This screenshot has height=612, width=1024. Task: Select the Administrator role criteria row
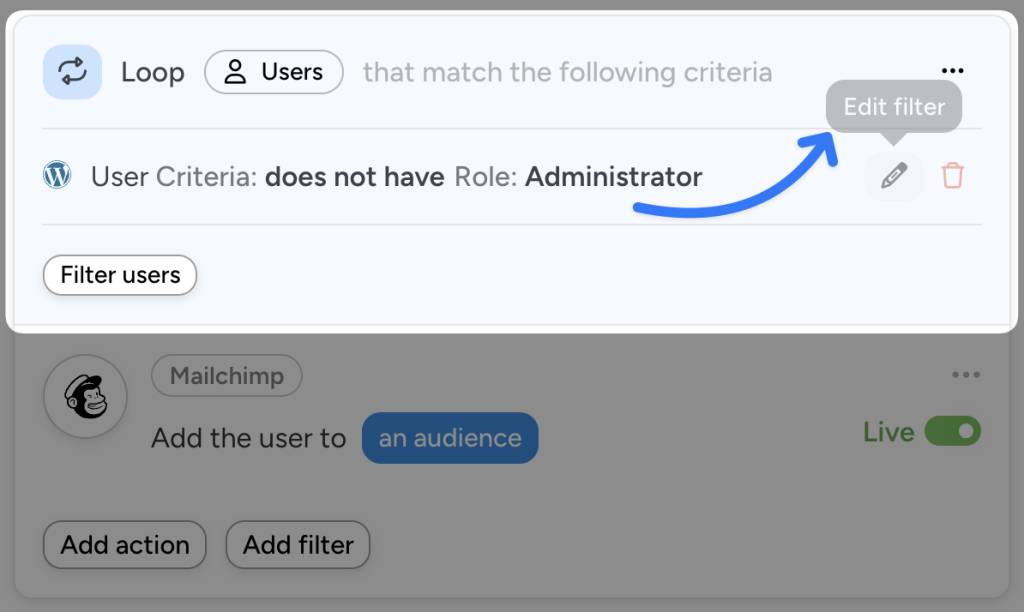pos(400,176)
